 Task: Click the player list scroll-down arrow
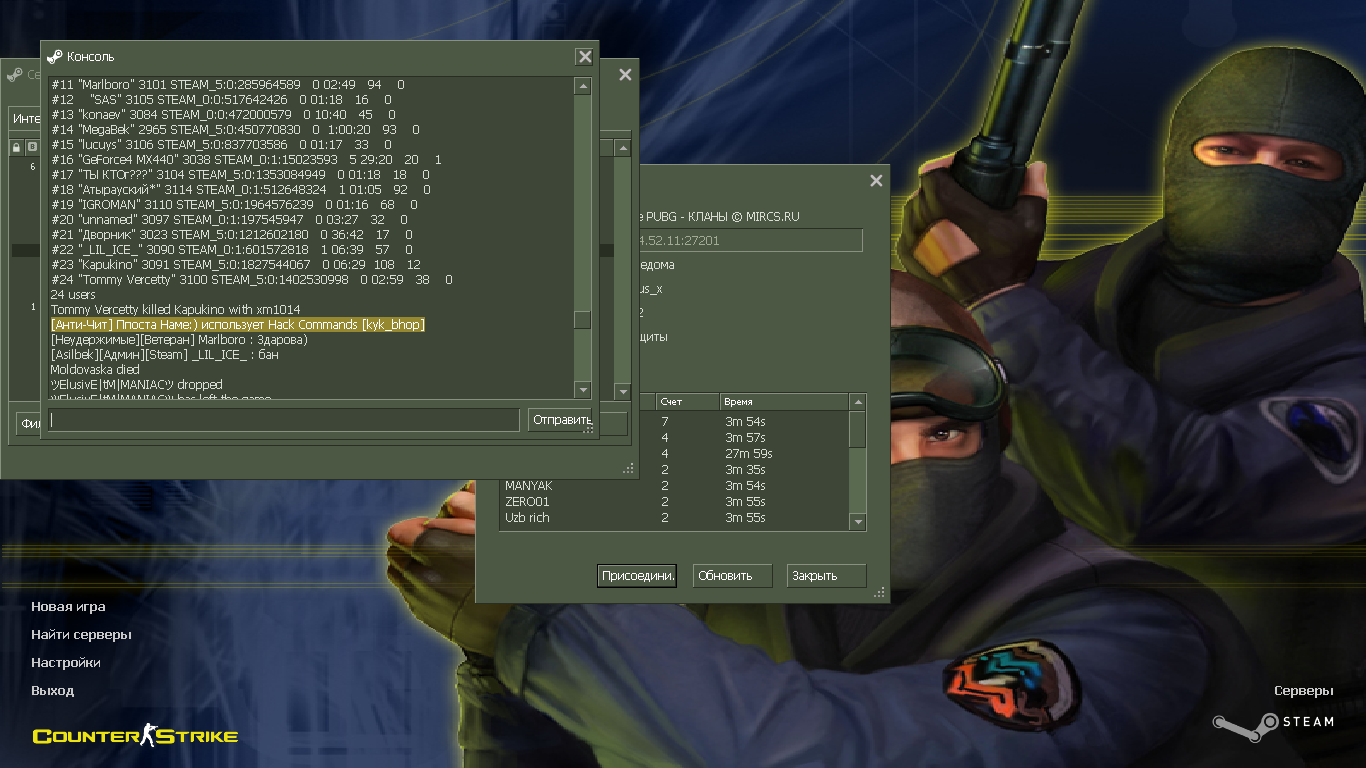857,522
